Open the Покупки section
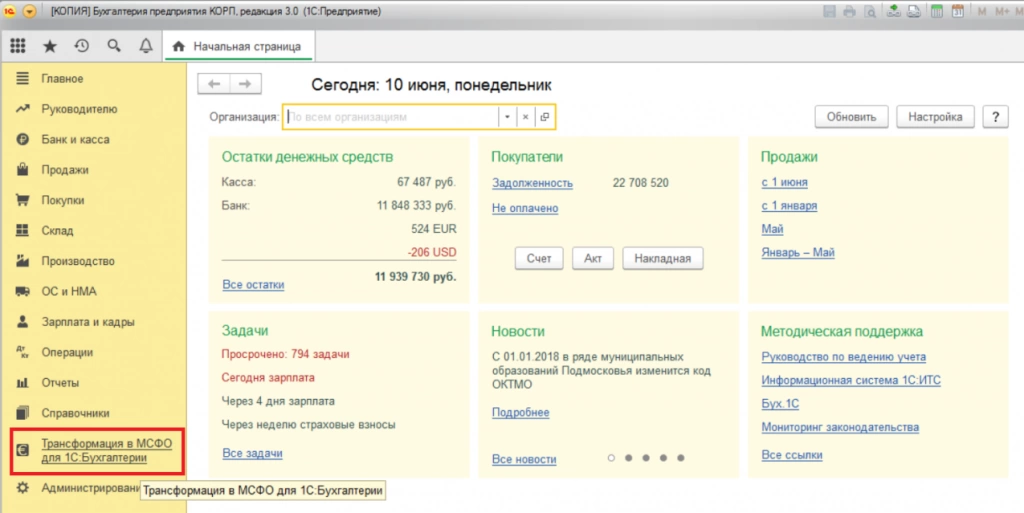Viewport: 1024px width, 513px height. 63,200
